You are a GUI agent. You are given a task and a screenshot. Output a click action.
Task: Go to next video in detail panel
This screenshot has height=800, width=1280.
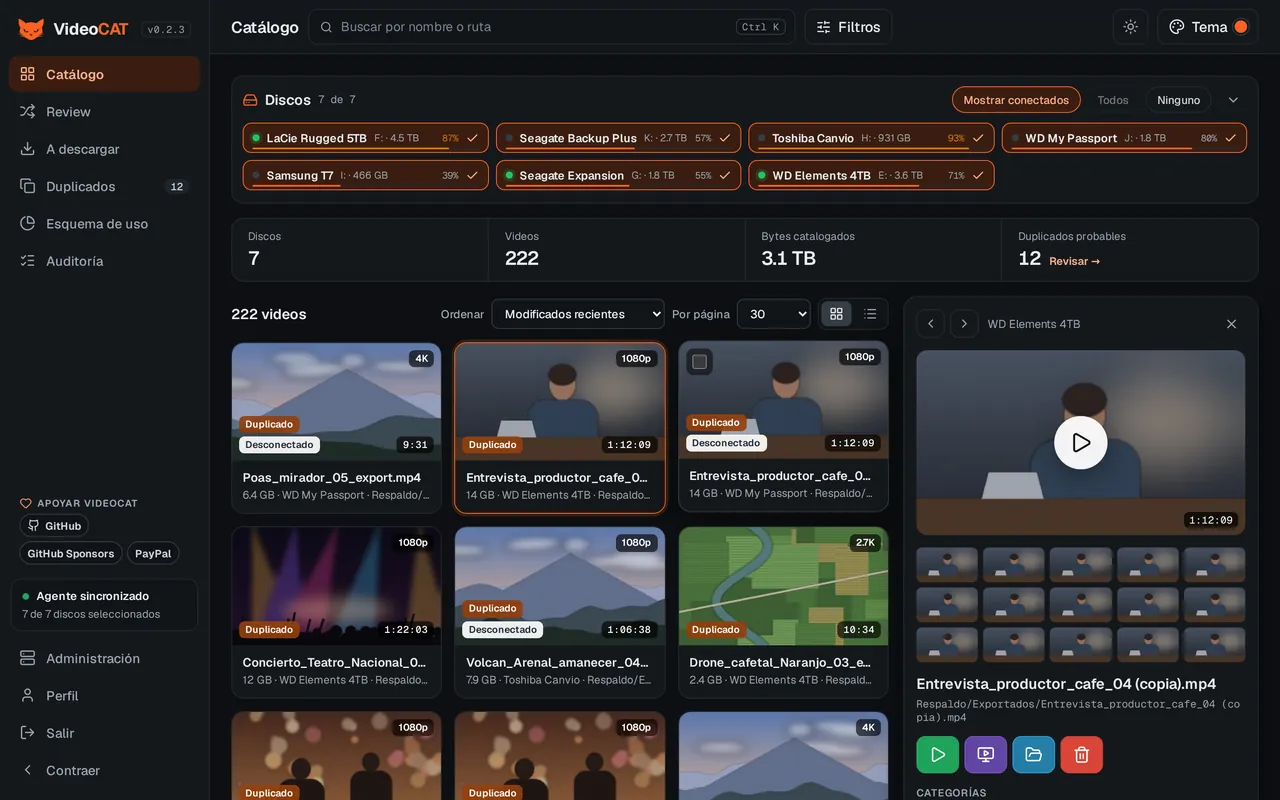click(x=964, y=324)
